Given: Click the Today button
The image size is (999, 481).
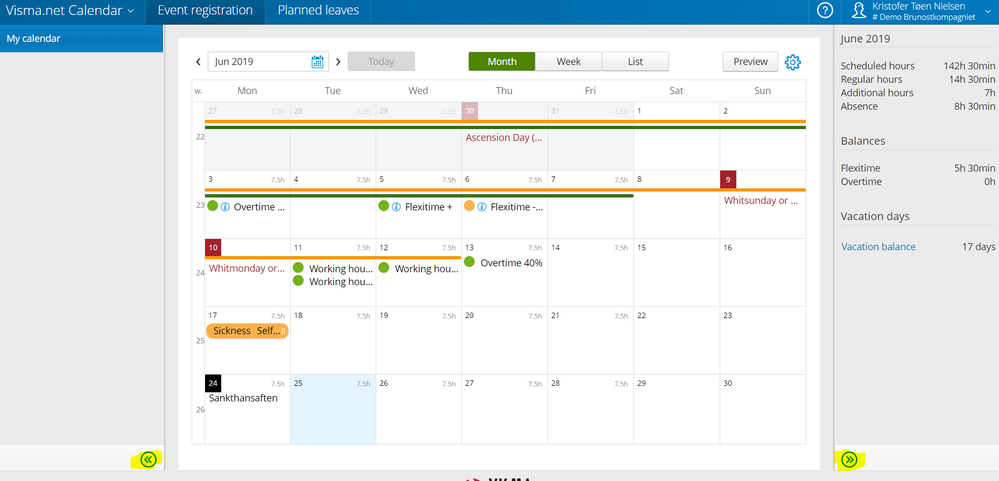Looking at the screenshot, I should click(x=381, y=62).
